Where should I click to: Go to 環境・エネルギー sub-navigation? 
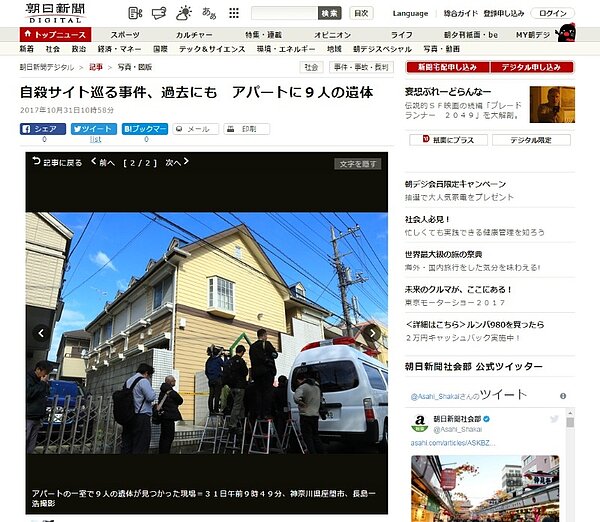point(286,49)
